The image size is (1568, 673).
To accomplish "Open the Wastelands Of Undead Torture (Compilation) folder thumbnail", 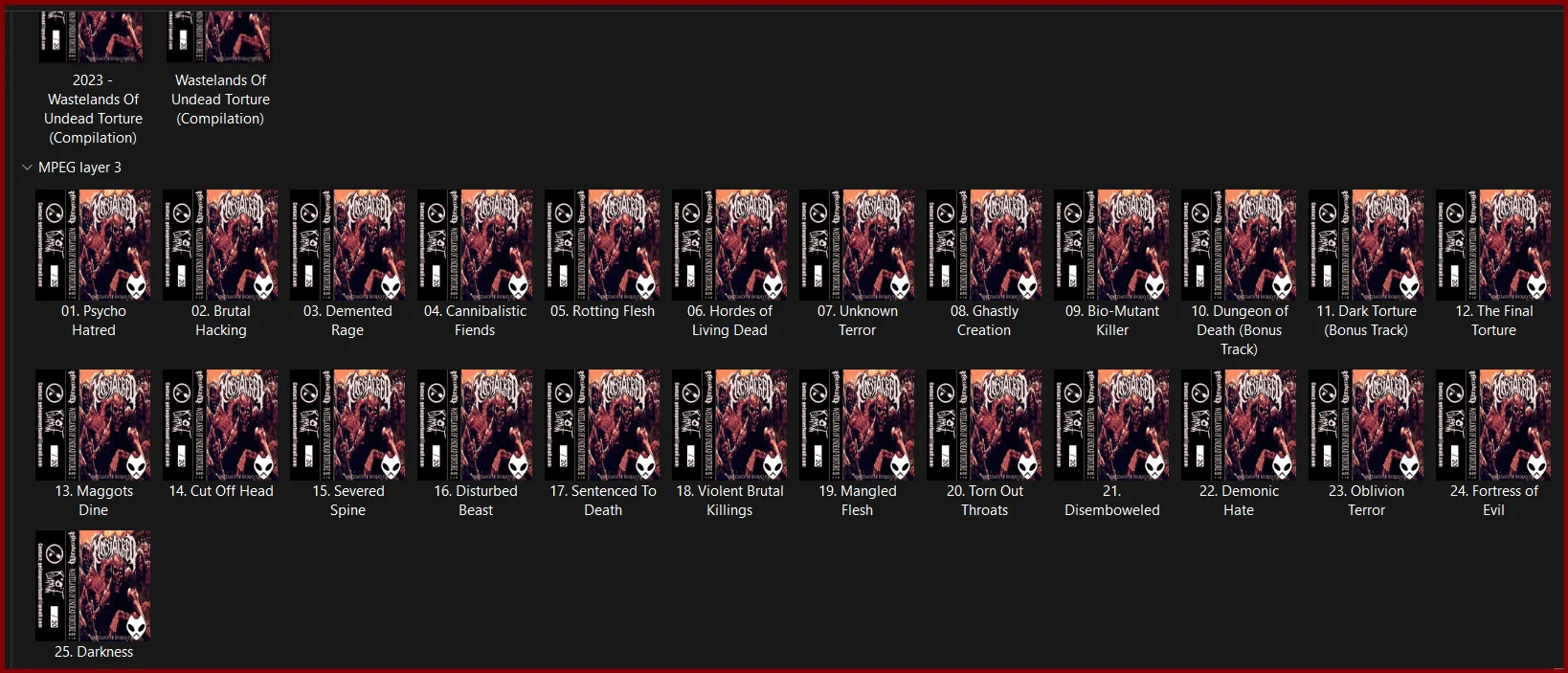I will [220, 36].
